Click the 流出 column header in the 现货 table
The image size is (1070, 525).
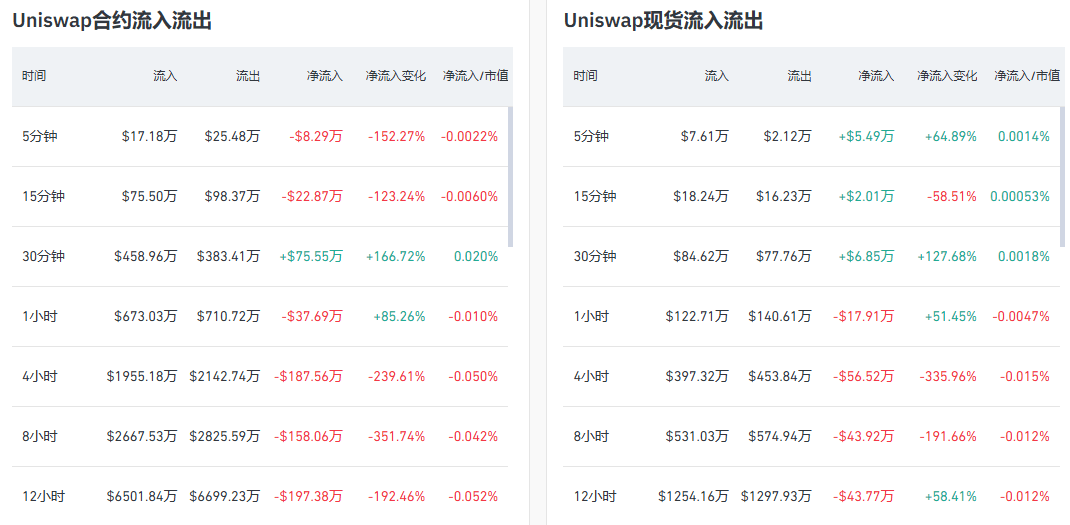800,76
